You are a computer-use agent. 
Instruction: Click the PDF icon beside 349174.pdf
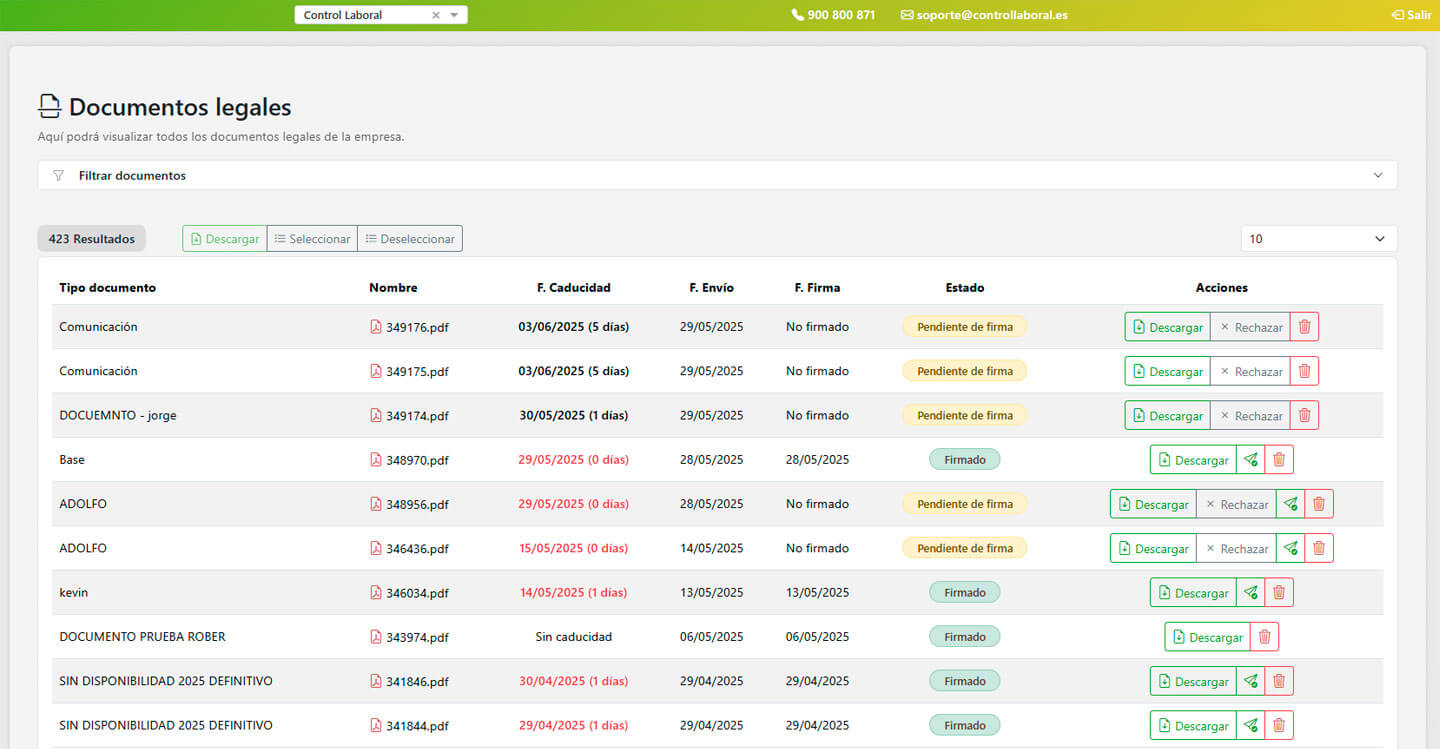[376, 415]
